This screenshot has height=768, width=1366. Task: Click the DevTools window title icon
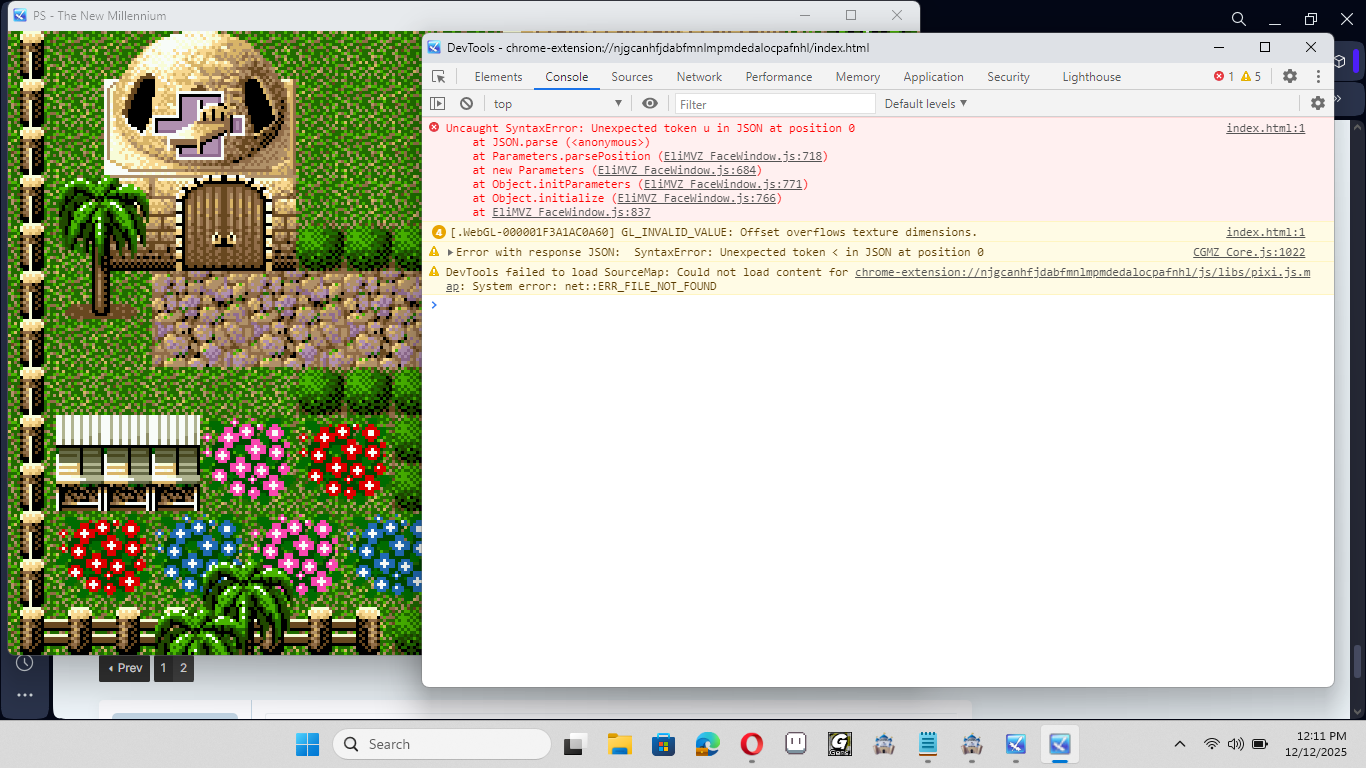point(434,47)
